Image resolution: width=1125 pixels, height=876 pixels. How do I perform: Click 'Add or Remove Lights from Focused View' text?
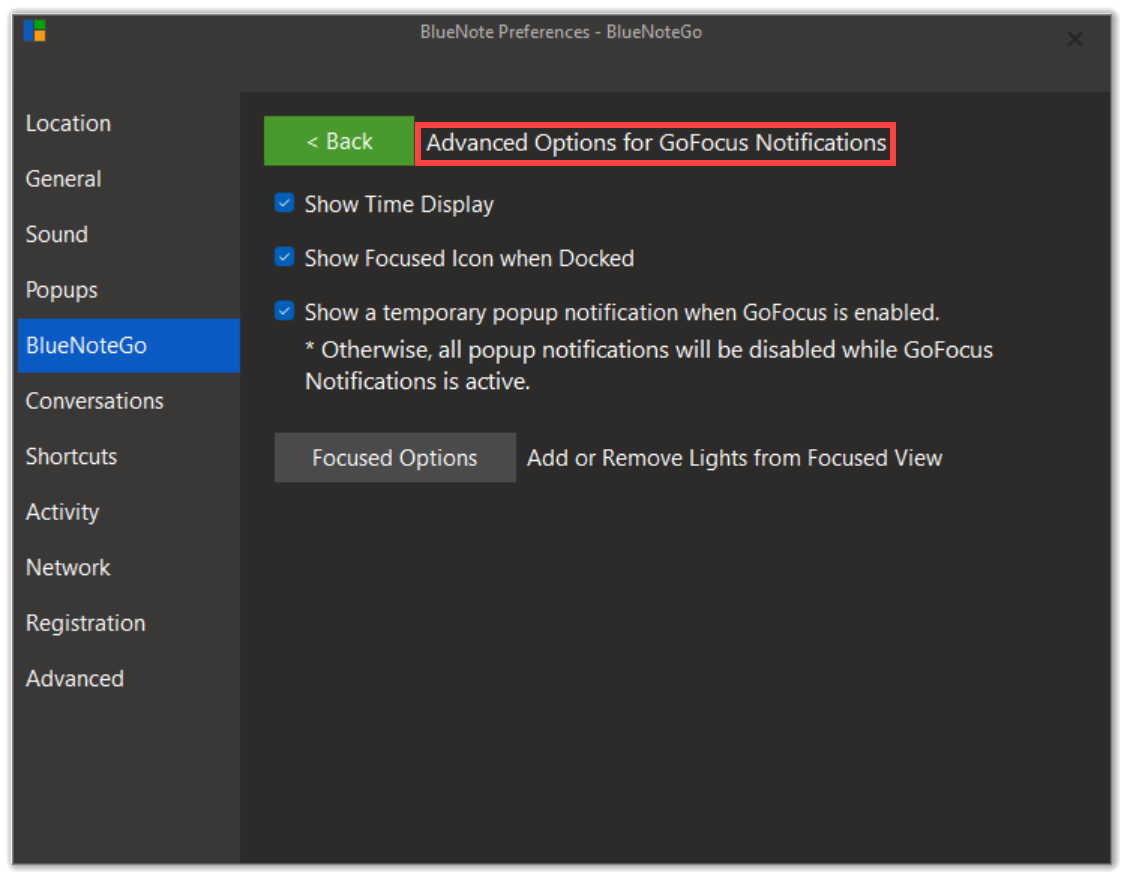coord(734,458)
